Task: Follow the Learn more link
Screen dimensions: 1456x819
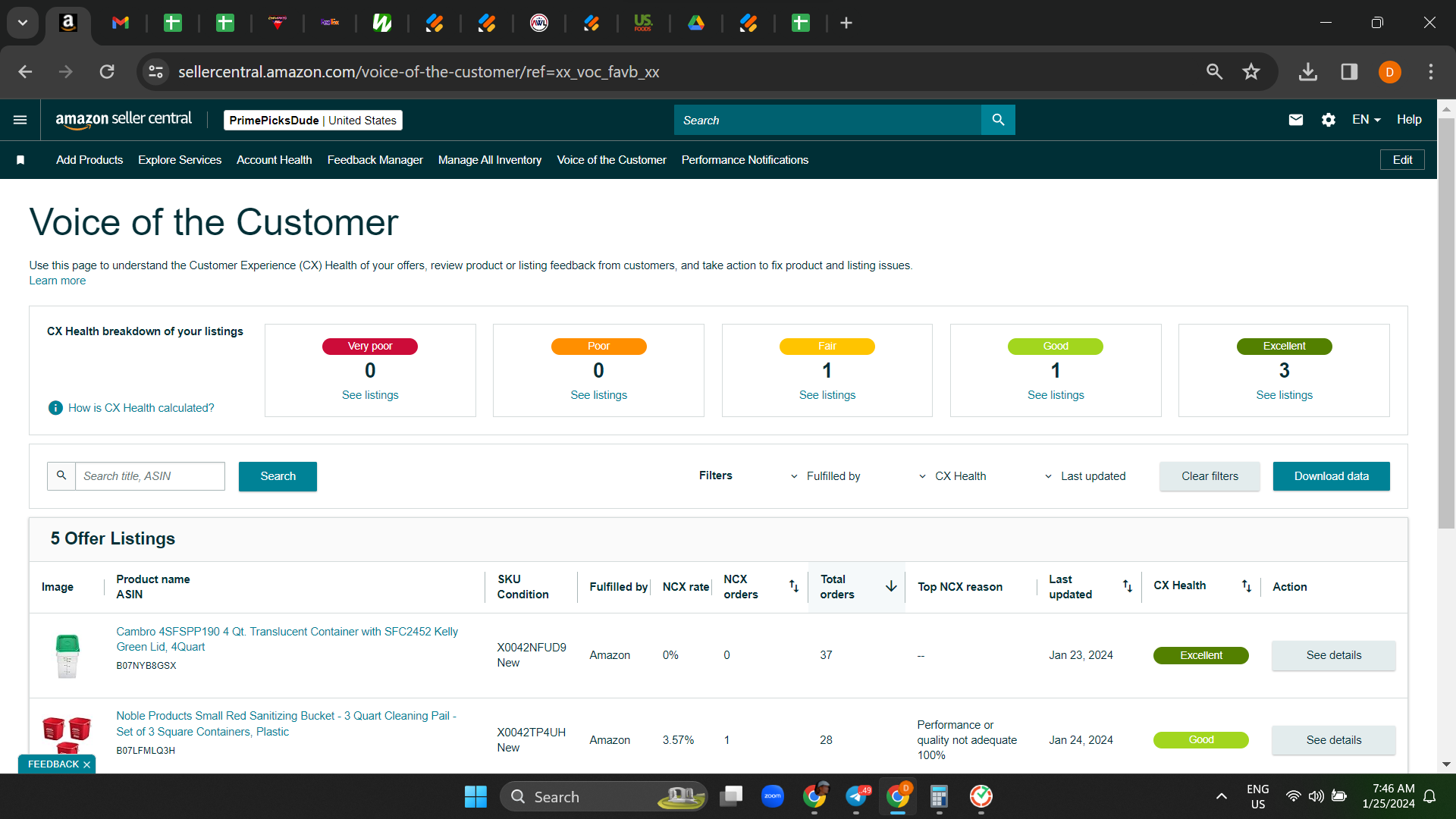Action: tap(58, 281)
